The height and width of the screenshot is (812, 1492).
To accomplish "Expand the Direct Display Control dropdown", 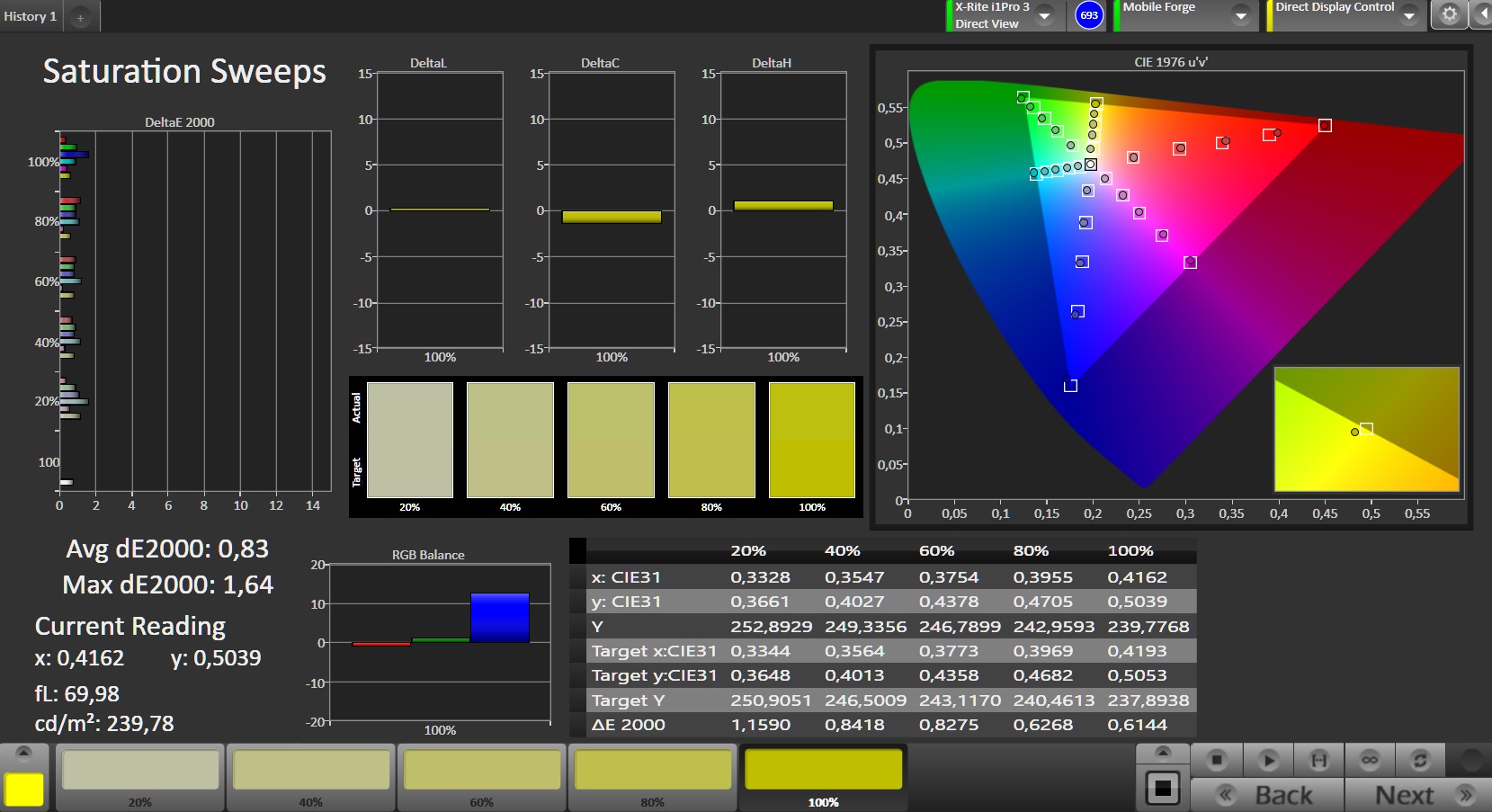I will pyautogui.click(x=1409, y=16).
